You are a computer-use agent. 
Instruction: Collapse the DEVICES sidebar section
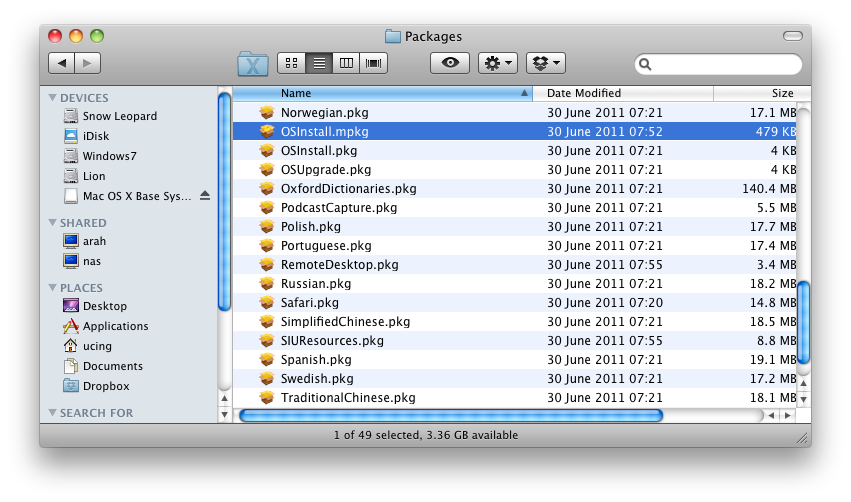[52, 98]
